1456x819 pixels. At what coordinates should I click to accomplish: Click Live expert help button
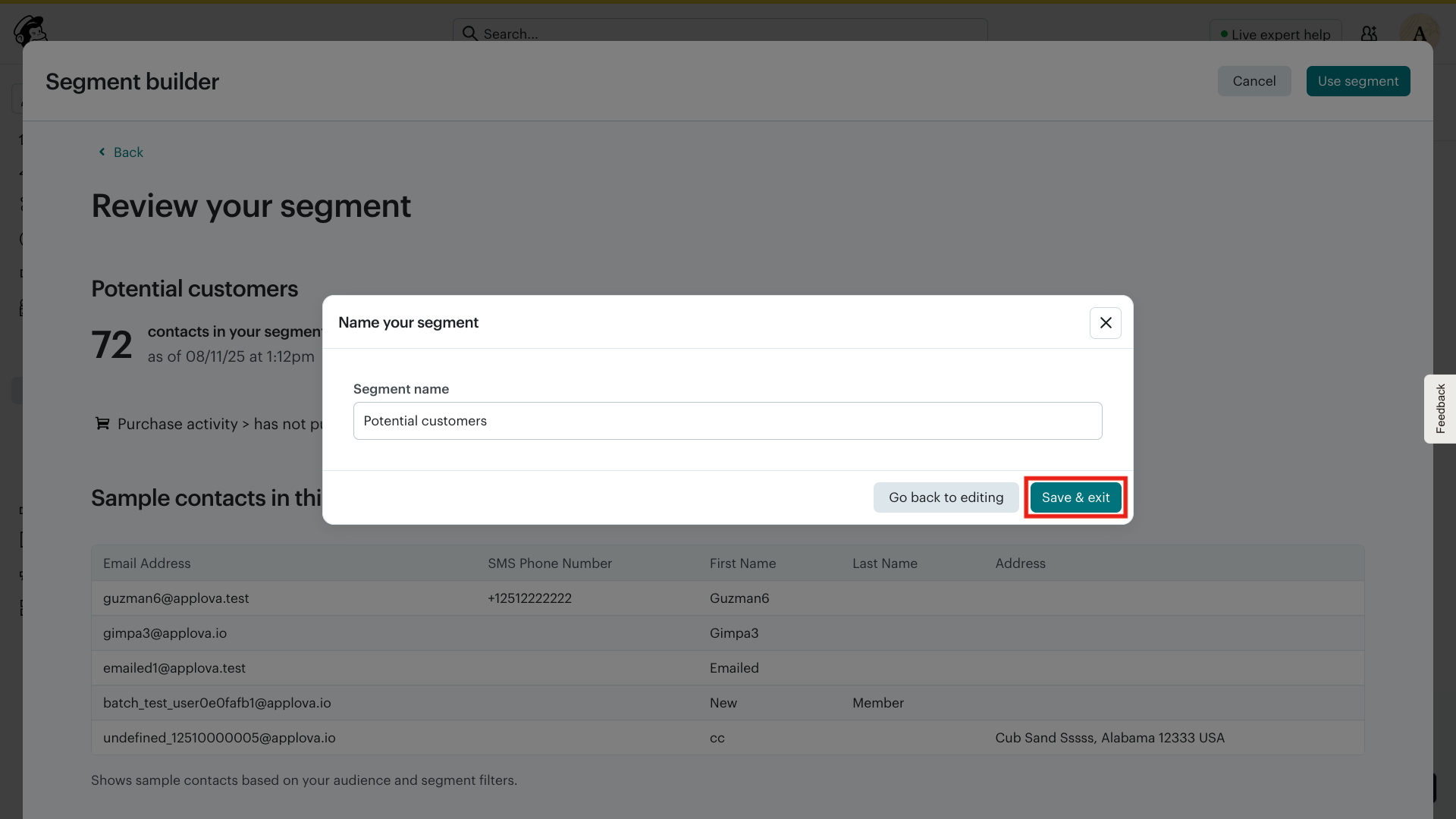click(1276, 34)
